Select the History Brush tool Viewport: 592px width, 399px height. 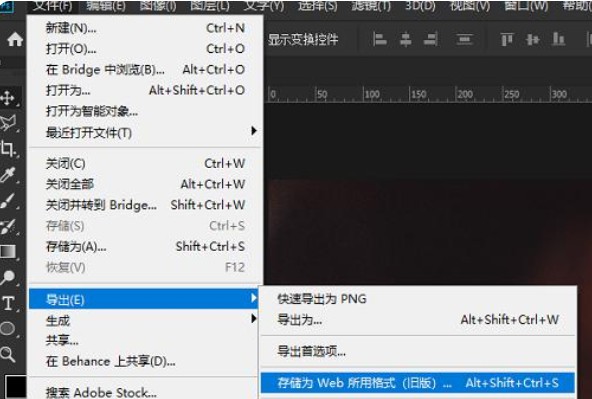coord(8,226)
